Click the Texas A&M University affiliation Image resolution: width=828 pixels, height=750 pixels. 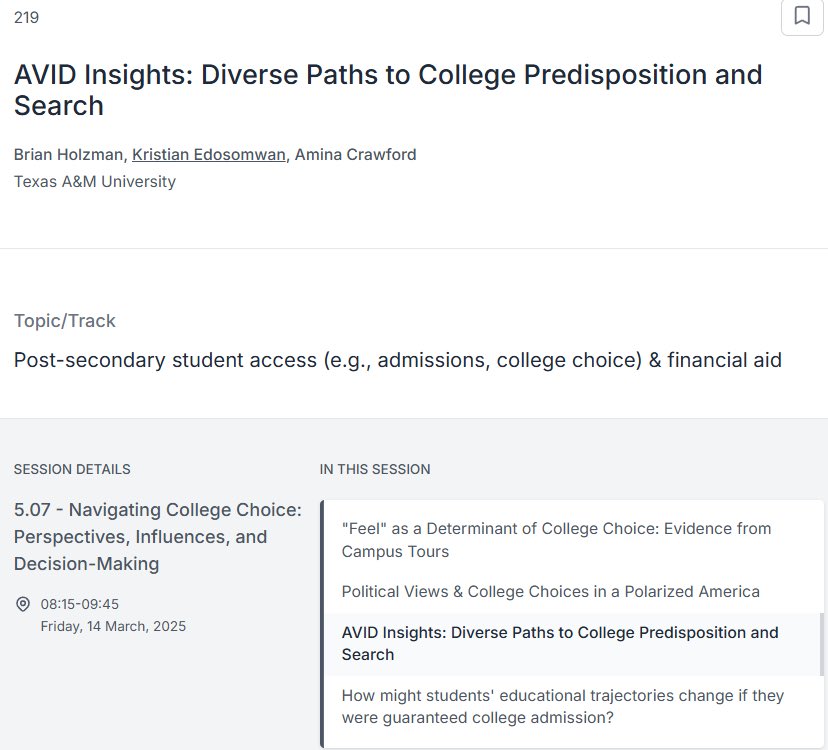(95, 182)
